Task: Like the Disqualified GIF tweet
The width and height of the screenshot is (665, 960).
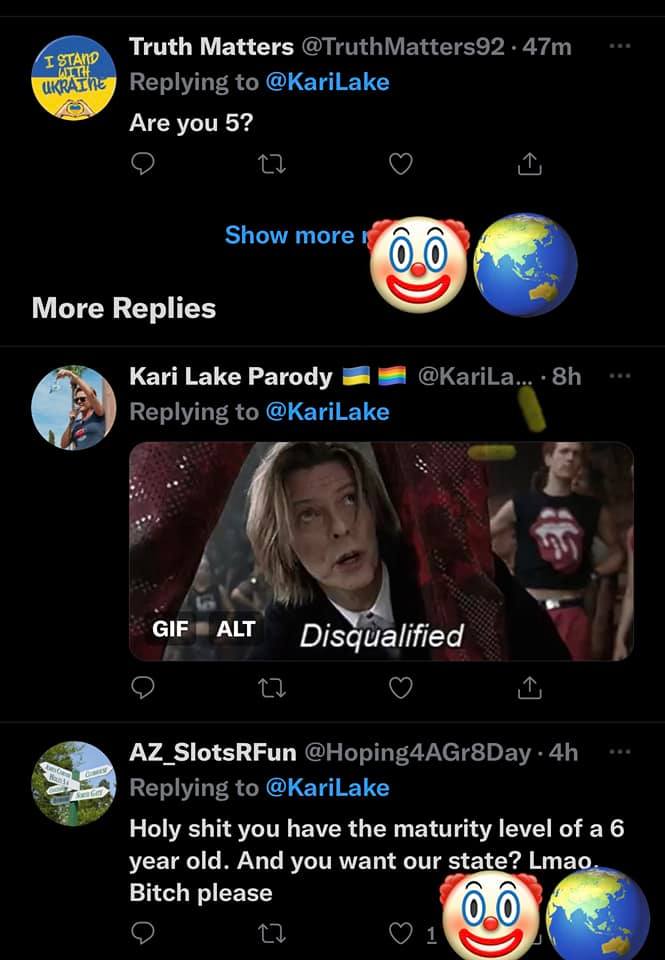Action: click(x=400, y=687)
